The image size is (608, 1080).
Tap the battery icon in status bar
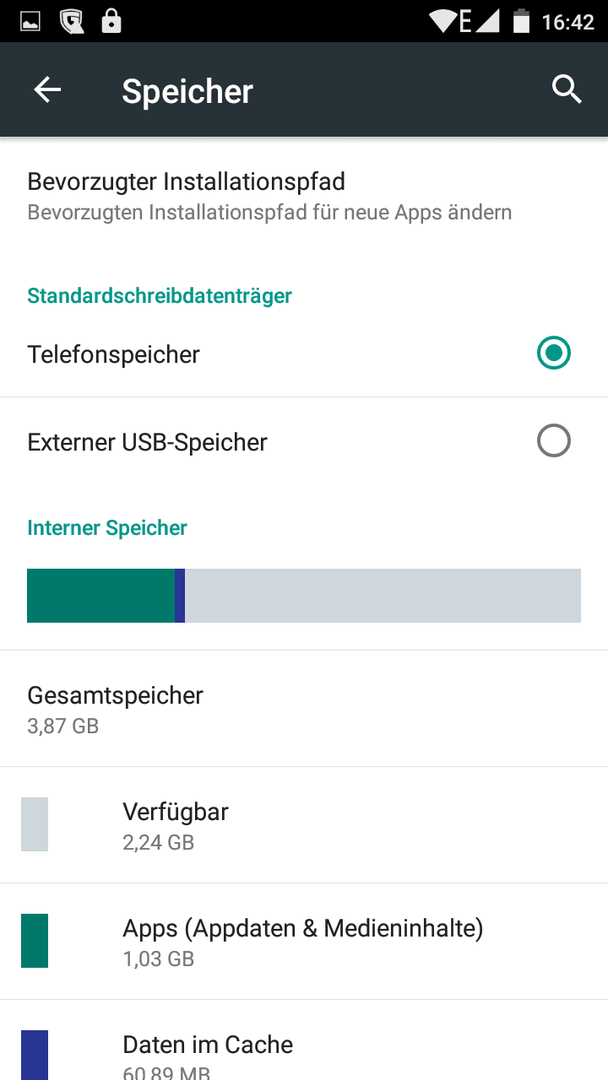point(521,21)
